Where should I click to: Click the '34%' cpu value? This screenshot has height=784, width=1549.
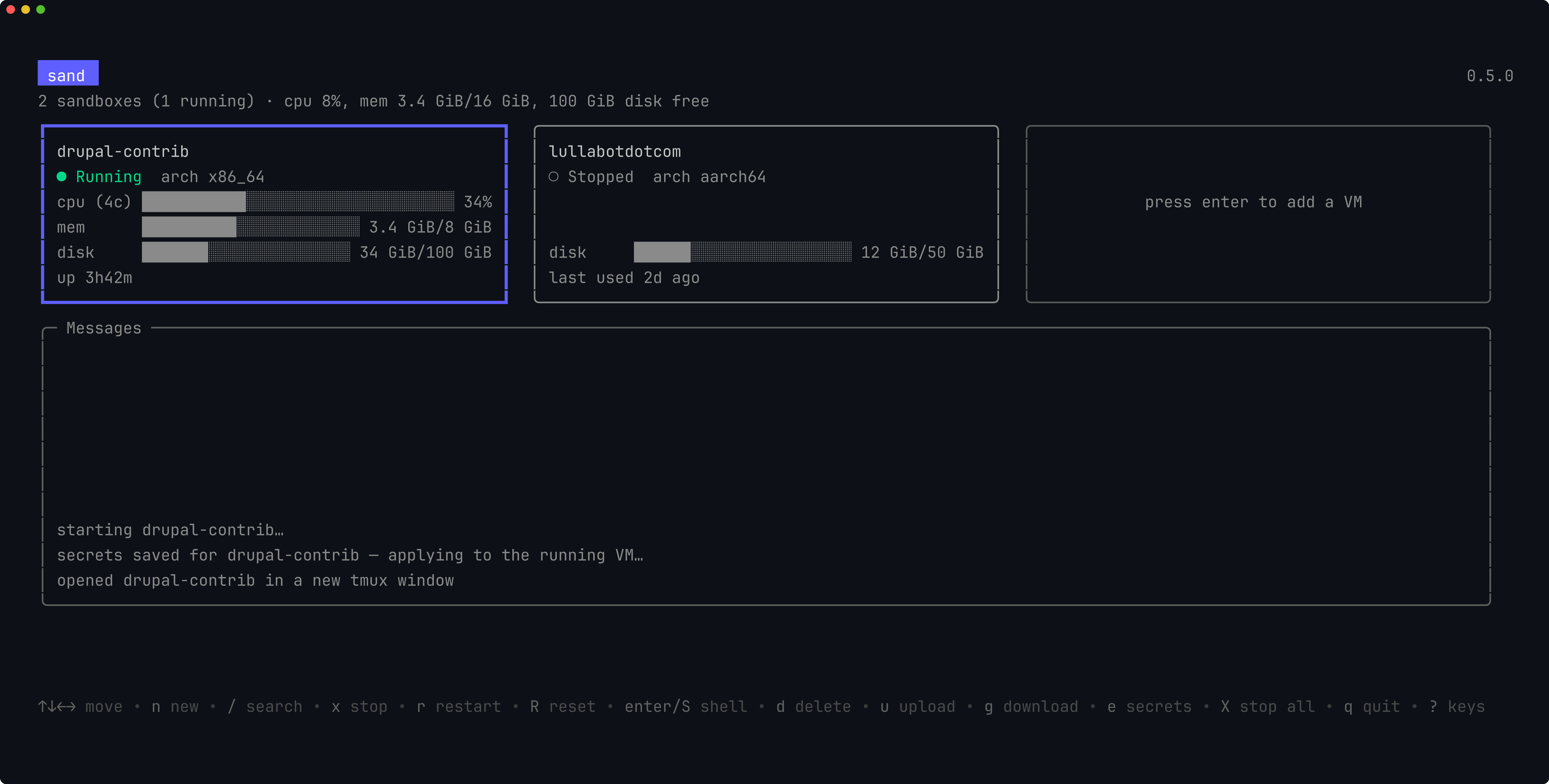pyautogui.click(x=478, y=202)
